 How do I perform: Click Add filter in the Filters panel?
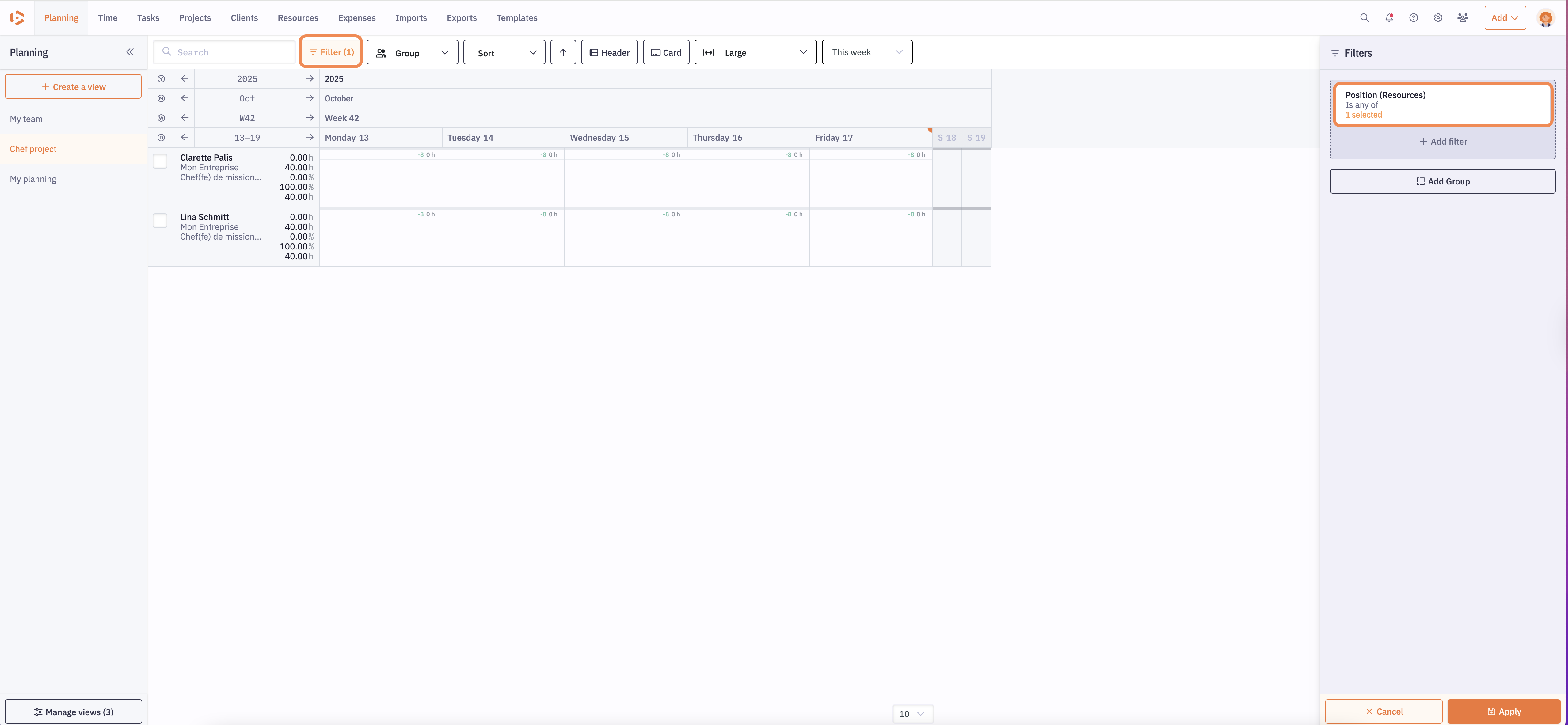1443,141
